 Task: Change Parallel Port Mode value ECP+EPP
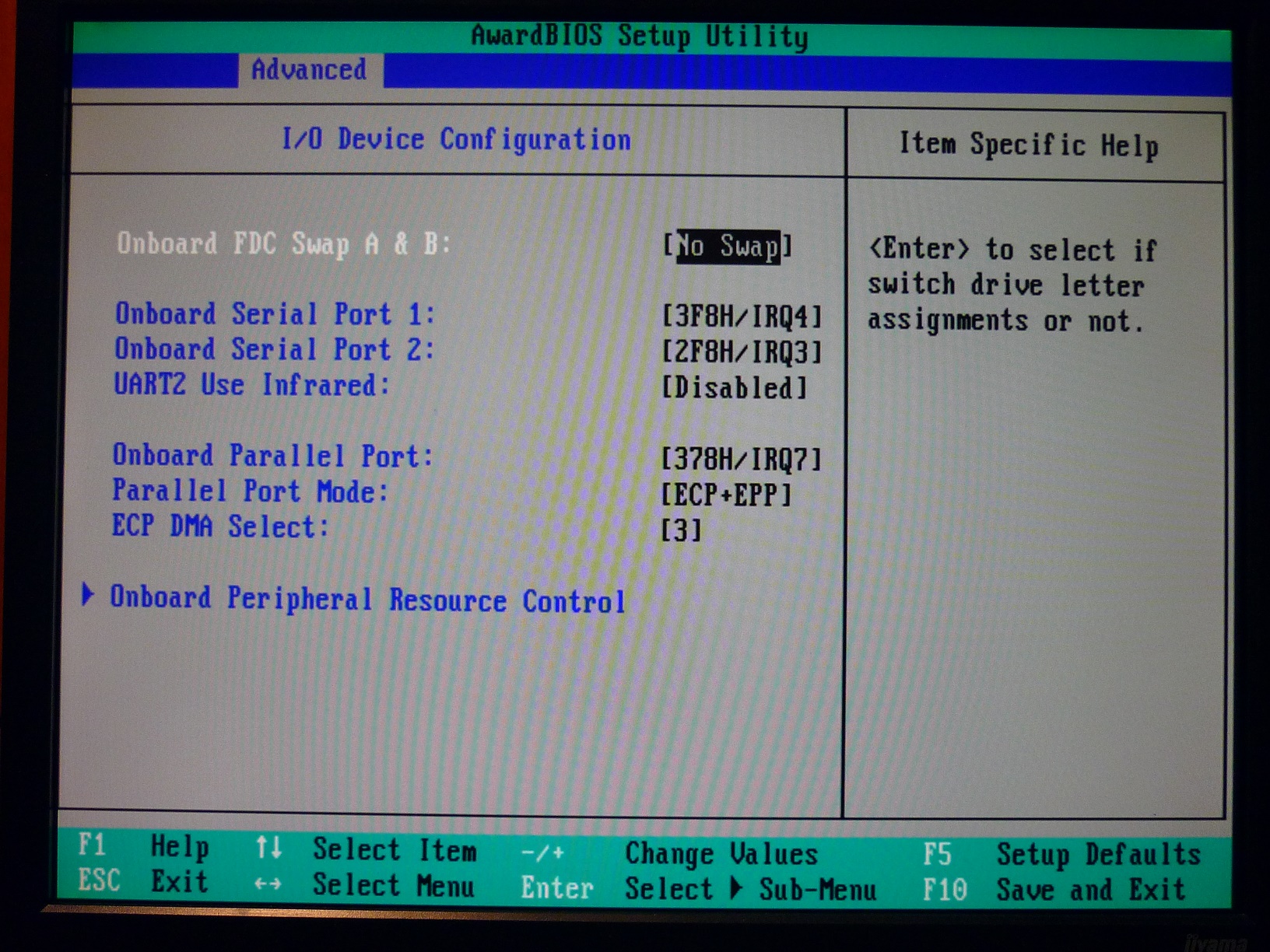(x=726, y=495)
